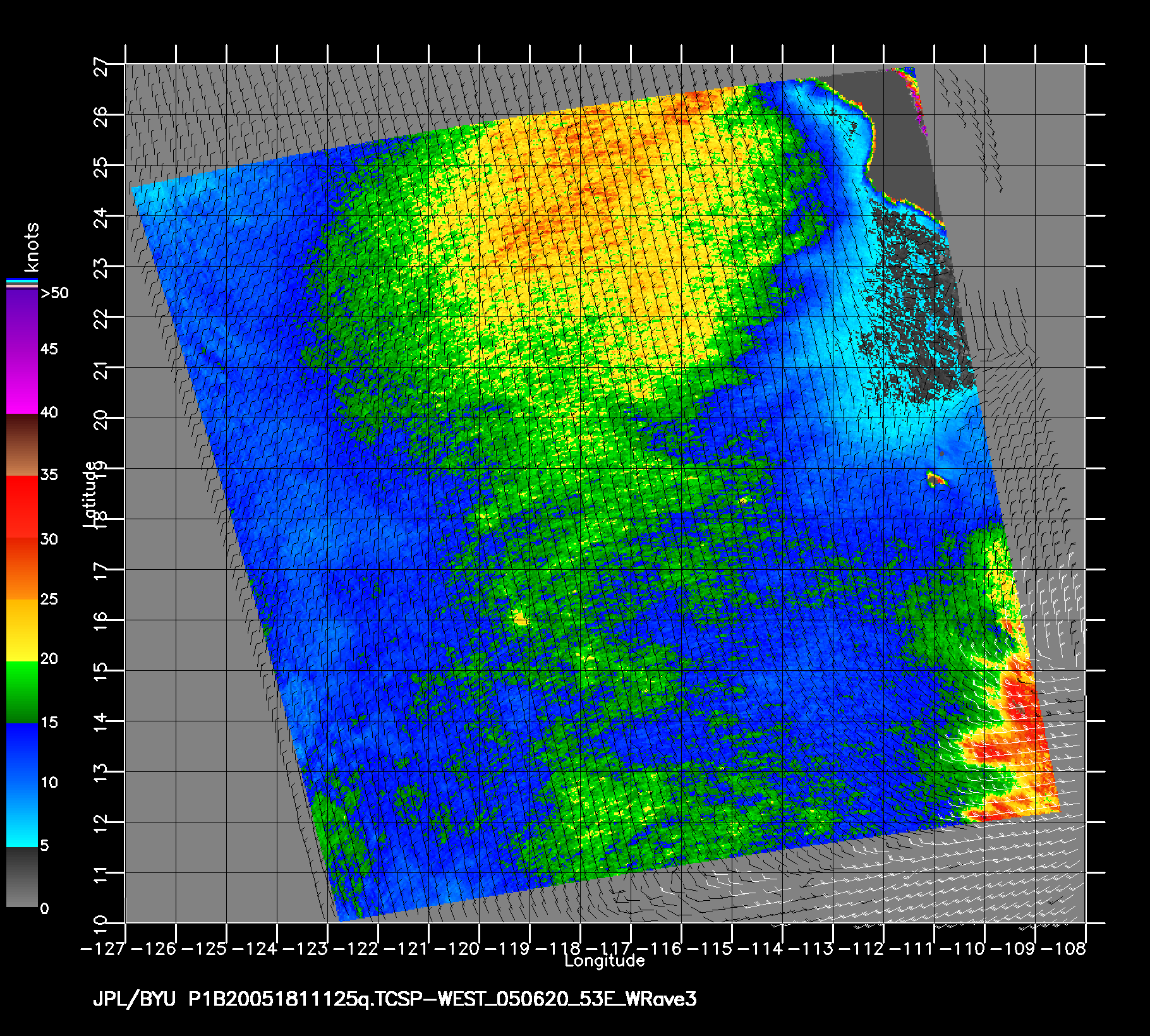Viewport: 1150px width, 1036px height.
Task: Click the purple 45–50 knots color bar segment
Action: pos(21,320)
